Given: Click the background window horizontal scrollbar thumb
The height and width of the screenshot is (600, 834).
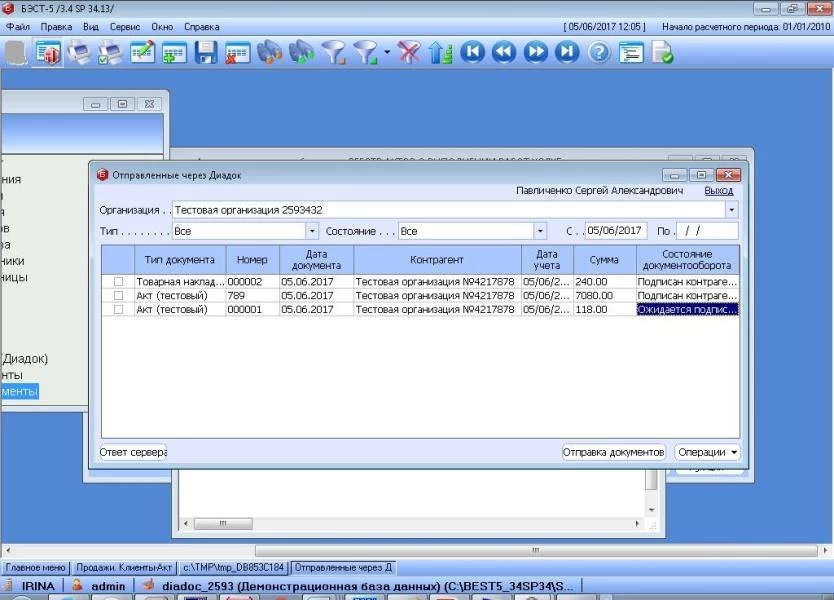Looking at the screenshot, I should [x=223, y=523].
